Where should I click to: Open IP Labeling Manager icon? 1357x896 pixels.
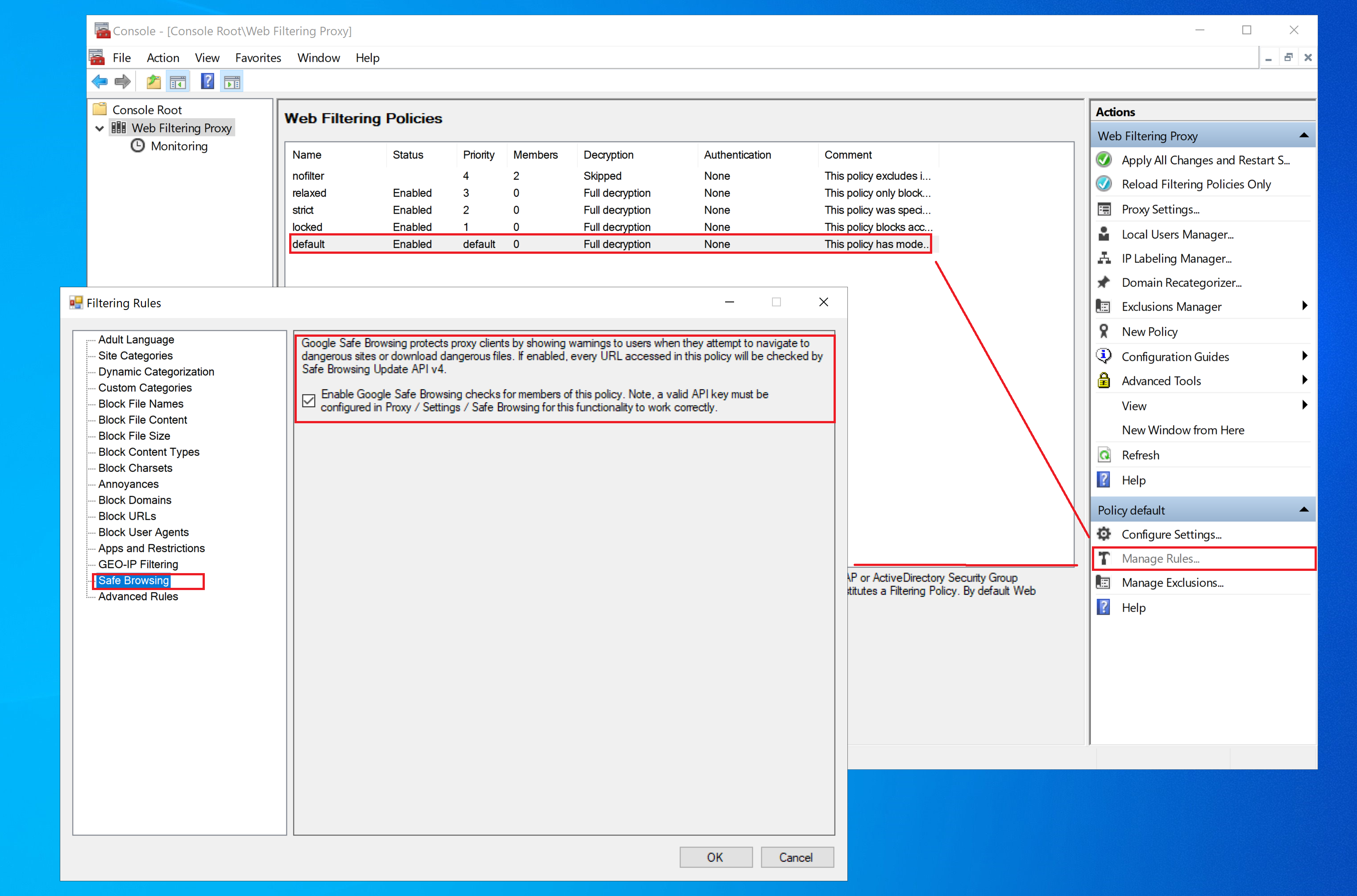pyautogui.click(x=1104, y=258)
